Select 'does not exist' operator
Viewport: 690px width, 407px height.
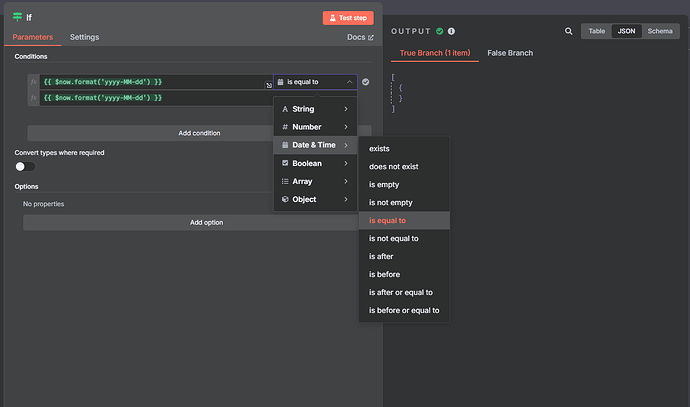(x=404, y=167)
